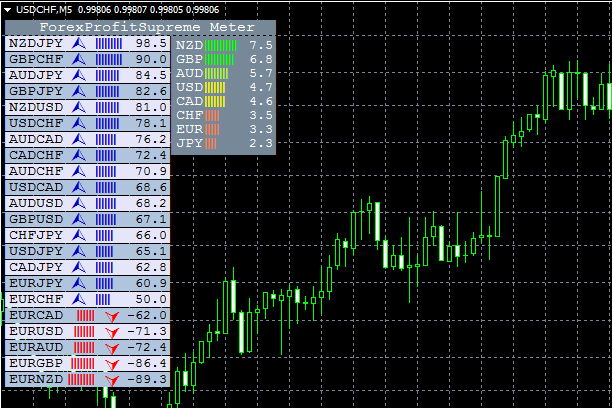Image resolution: width=612 pixels, height=408 pixels.
Task: Click the blue strength bars for NZDUSD
Action: pos(109,107)
